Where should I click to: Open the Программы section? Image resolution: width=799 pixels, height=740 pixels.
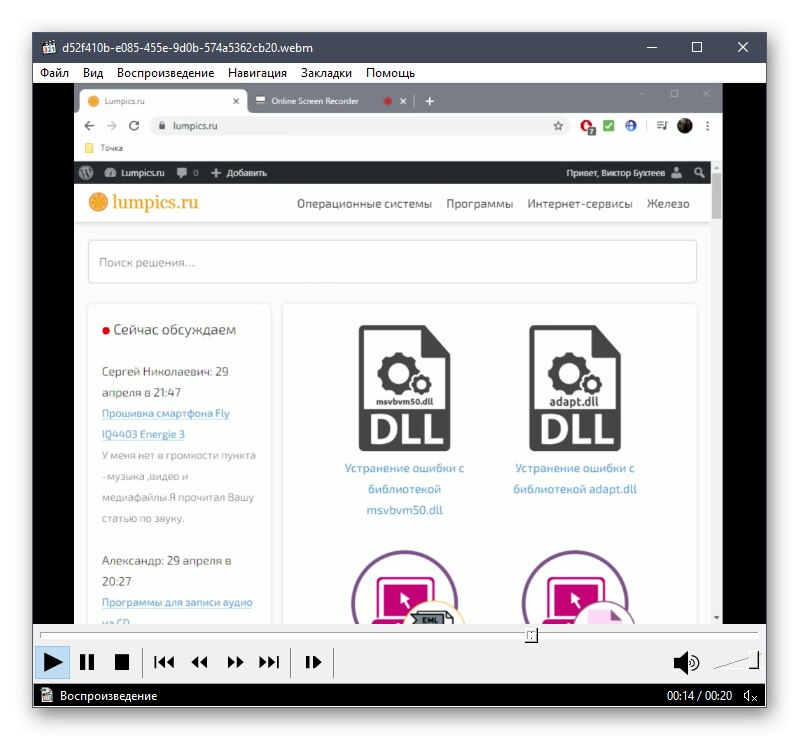(x=480, y=204)
